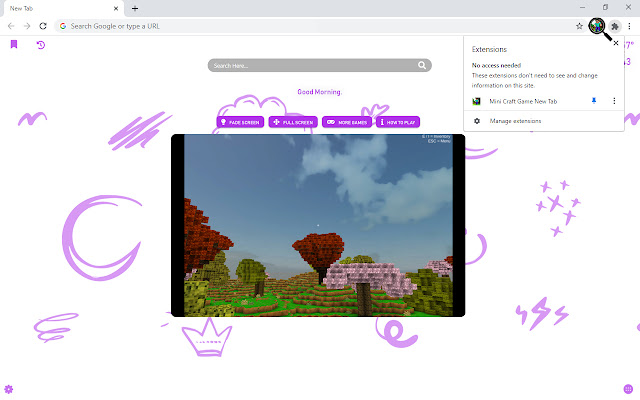The height and width of the screenshot is (400, 640).
Task: Go back in browser history
Action: point(11,26)
